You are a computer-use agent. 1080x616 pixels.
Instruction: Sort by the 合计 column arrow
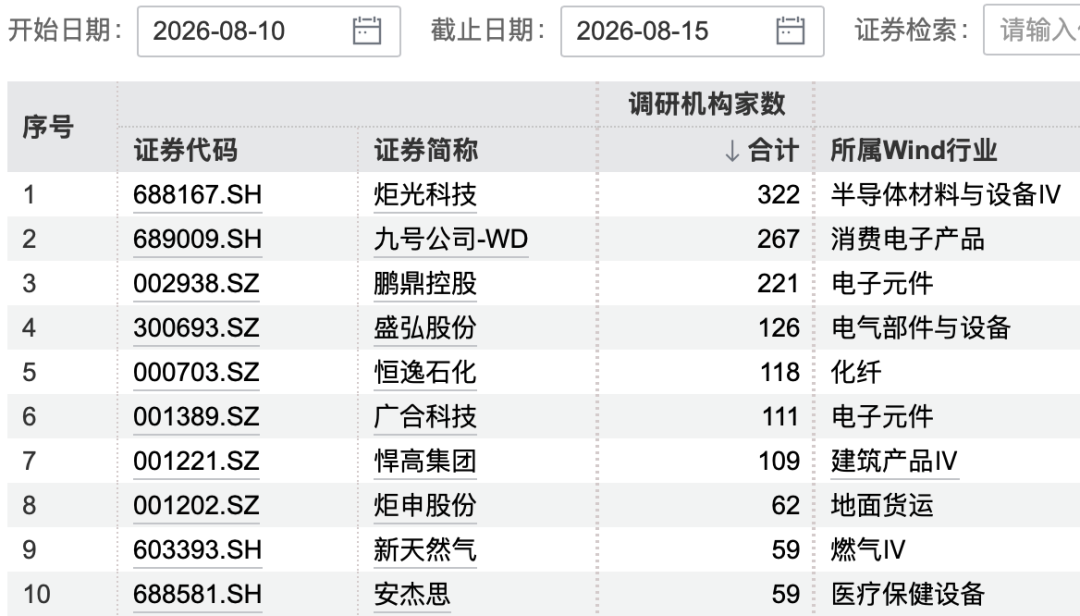click(732, 150)
